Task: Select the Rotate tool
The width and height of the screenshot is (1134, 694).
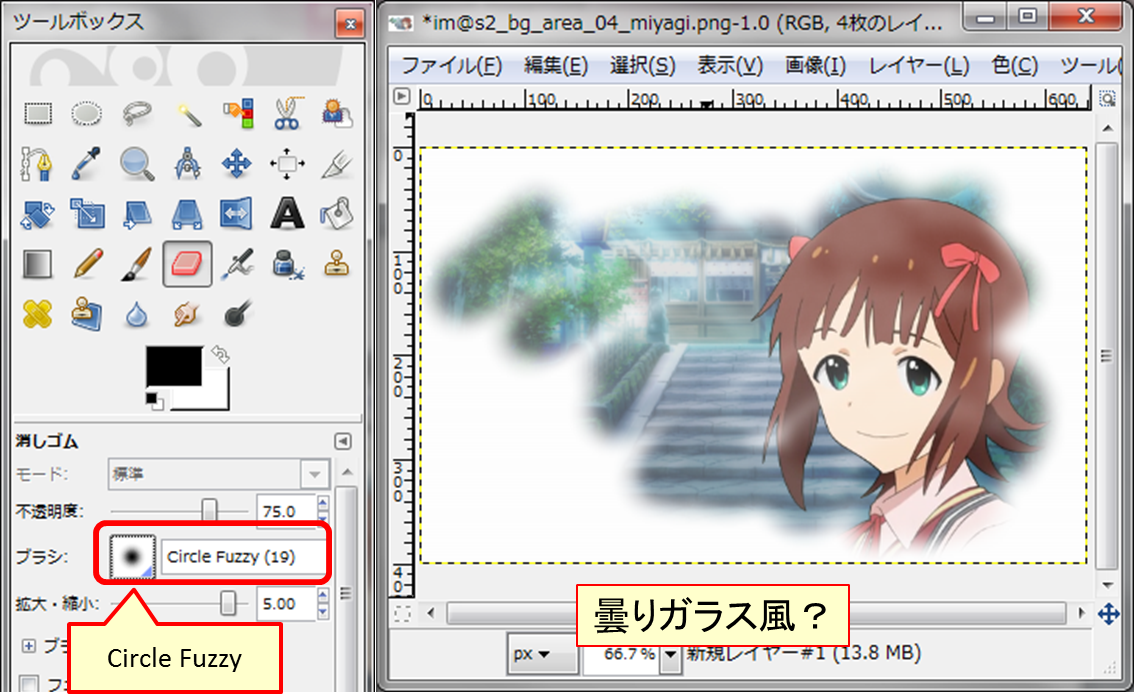Action: coord(38,215)
